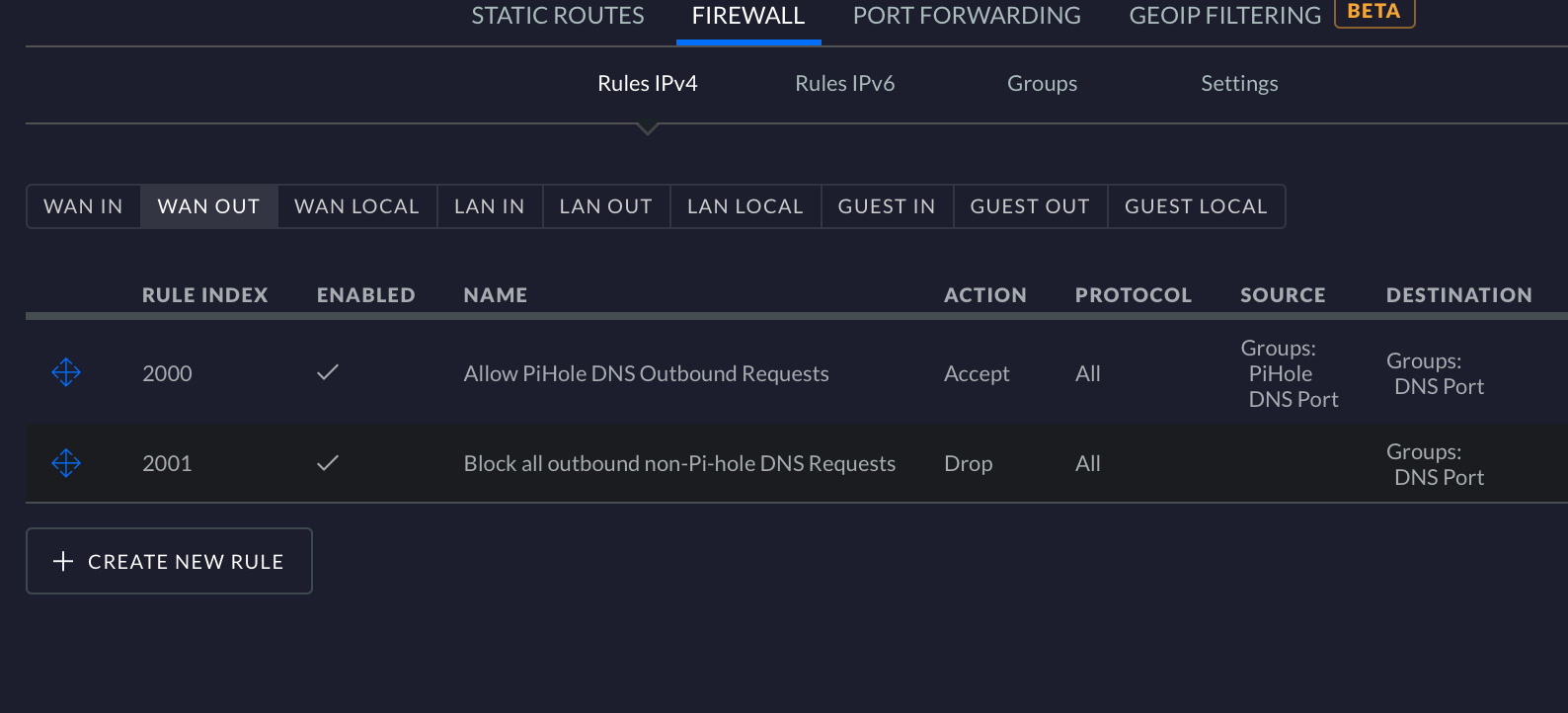
Task: Show the LAN OUT rules
Action: pos(606,206)
